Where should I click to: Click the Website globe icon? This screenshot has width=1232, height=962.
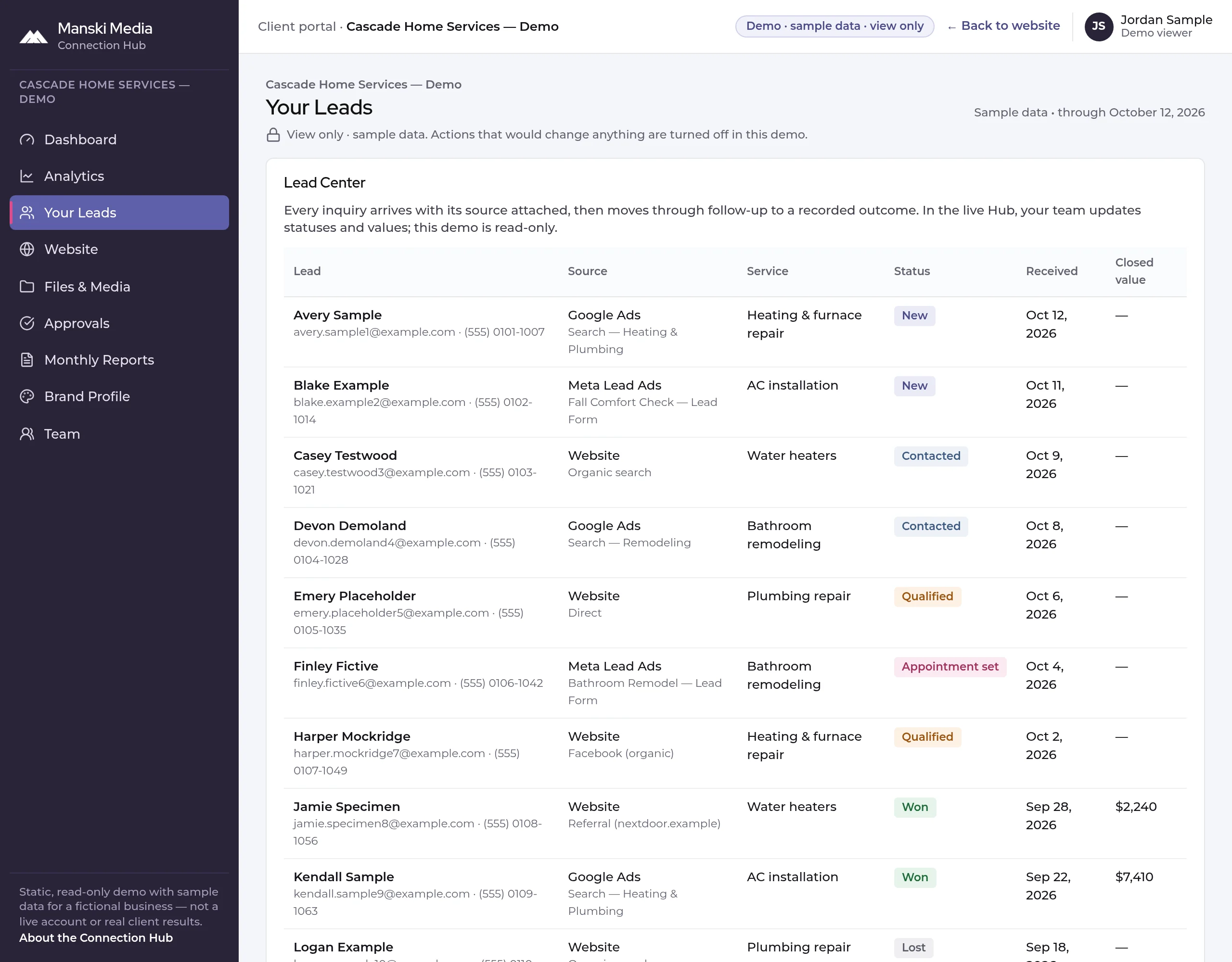[x=27, y=249]
